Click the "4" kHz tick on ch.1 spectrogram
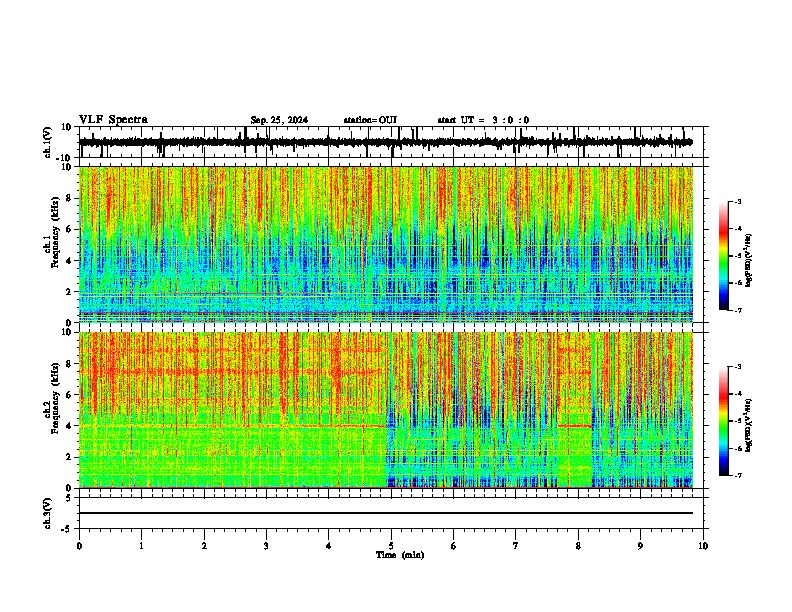This screenshot has height=612, width=792. 70,261
